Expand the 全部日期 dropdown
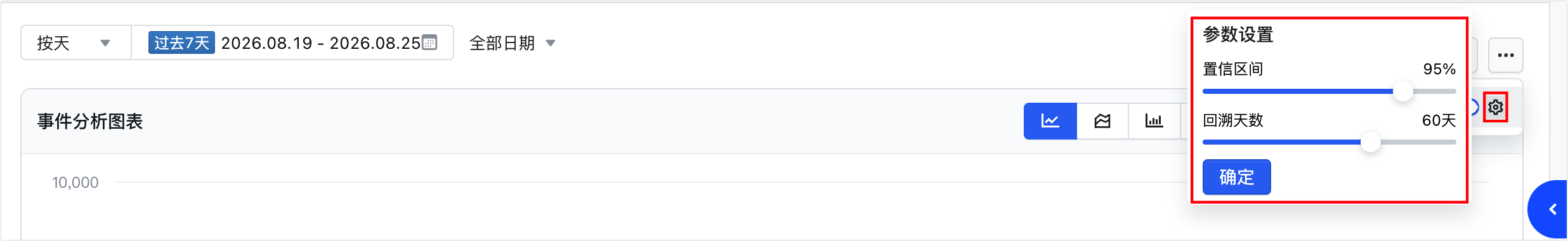1568x241 pixels. tap(513, 43)
